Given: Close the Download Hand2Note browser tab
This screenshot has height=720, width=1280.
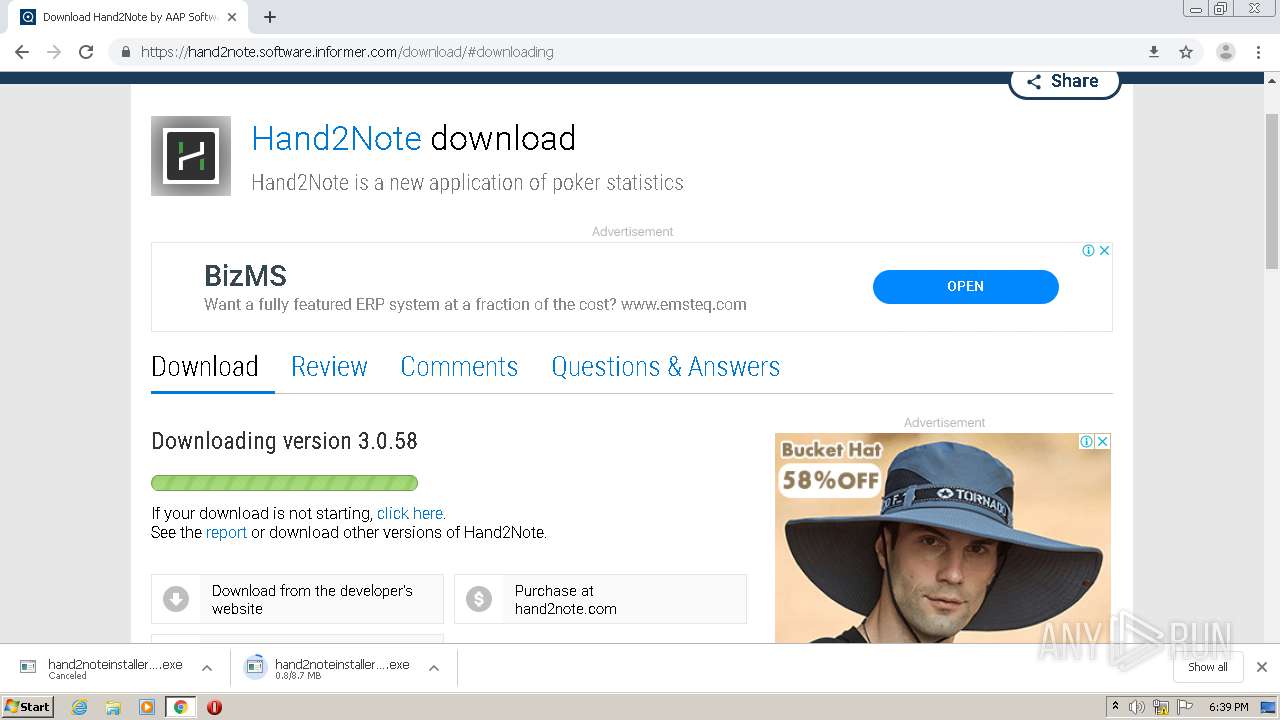Looking at the screenshot, I should [x=232, y=17].
